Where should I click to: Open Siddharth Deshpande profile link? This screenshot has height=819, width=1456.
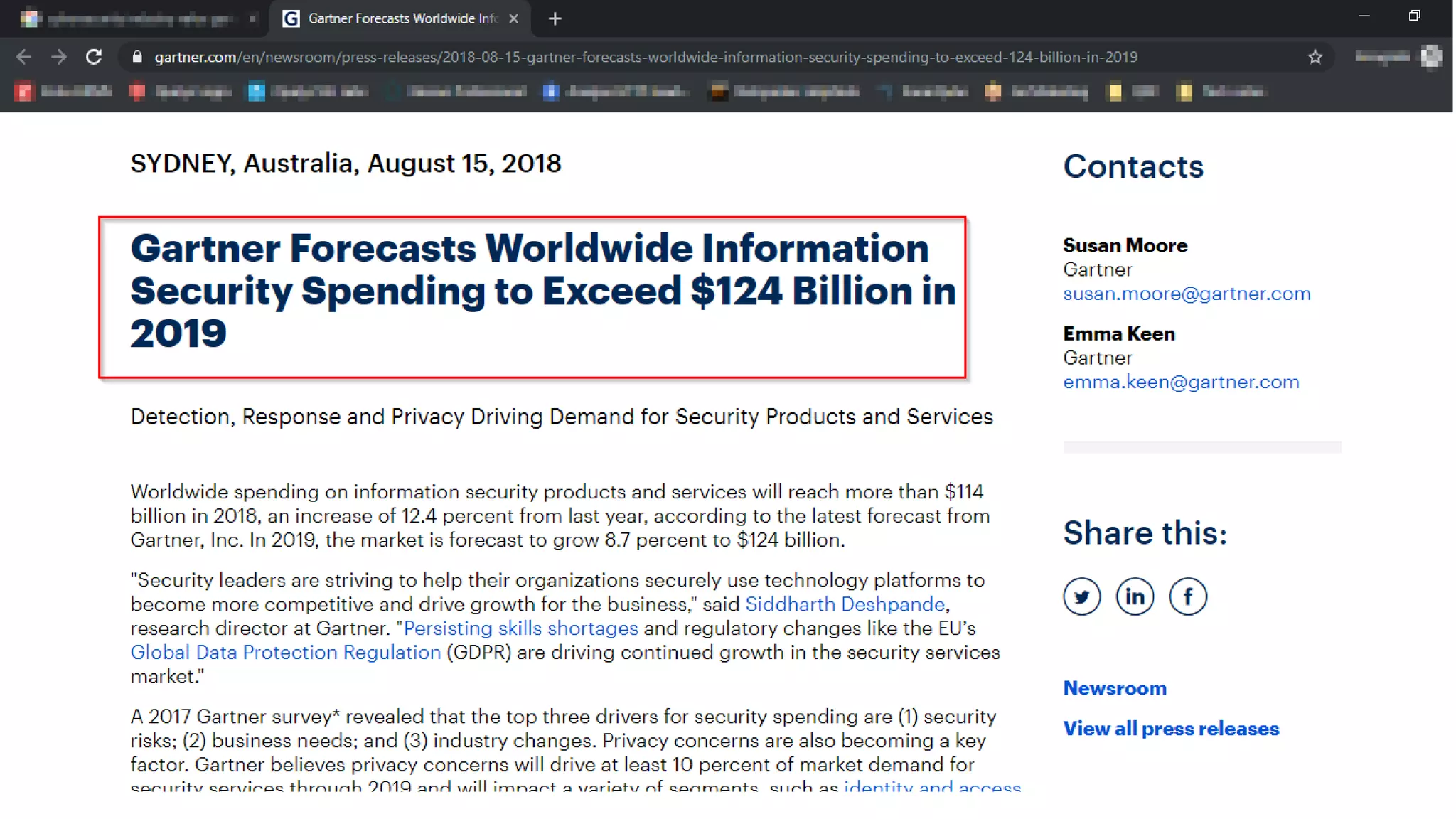[844, 604]
